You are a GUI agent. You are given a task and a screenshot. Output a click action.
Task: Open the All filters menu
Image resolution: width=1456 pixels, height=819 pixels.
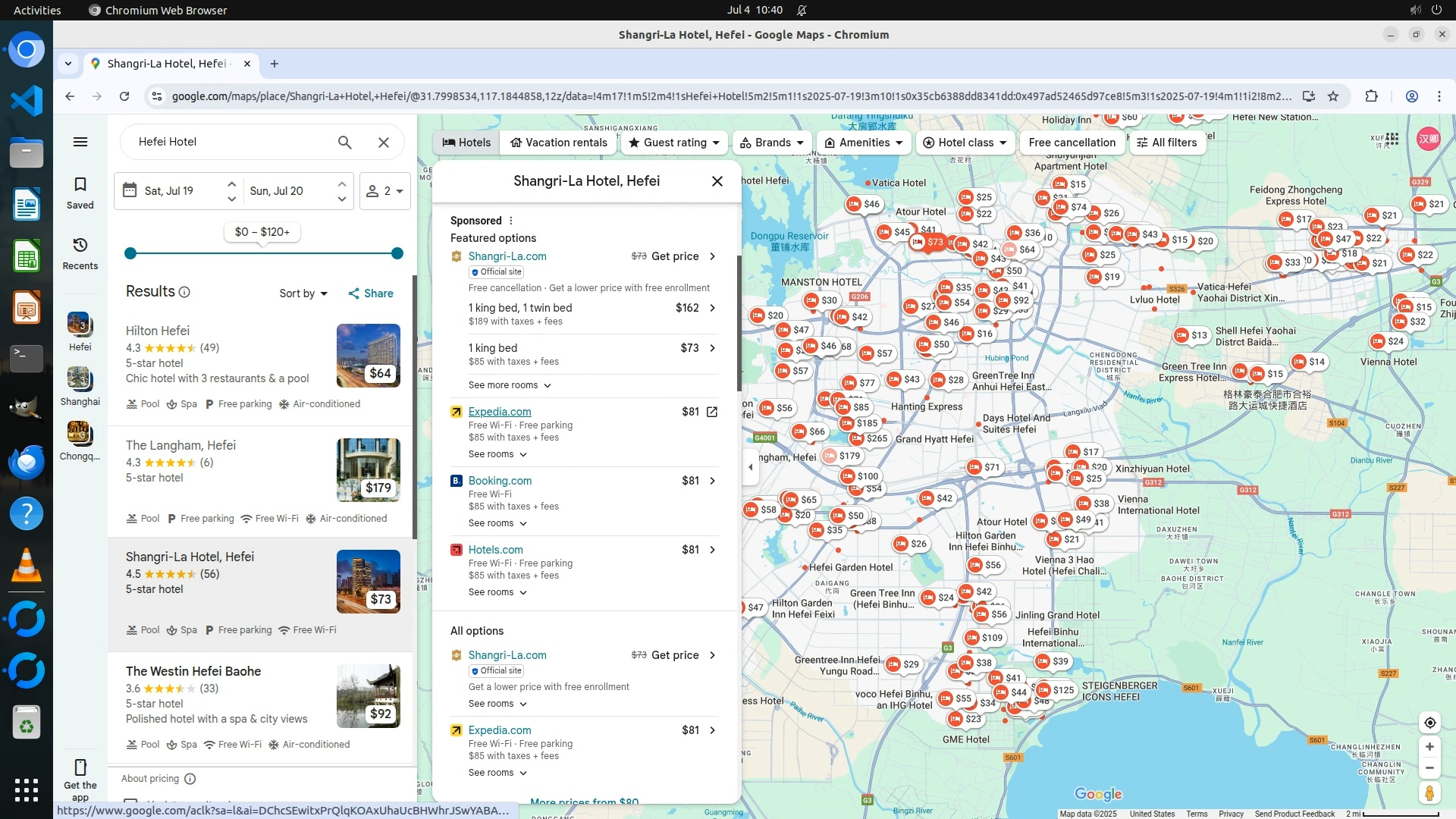click(1166, 143)
